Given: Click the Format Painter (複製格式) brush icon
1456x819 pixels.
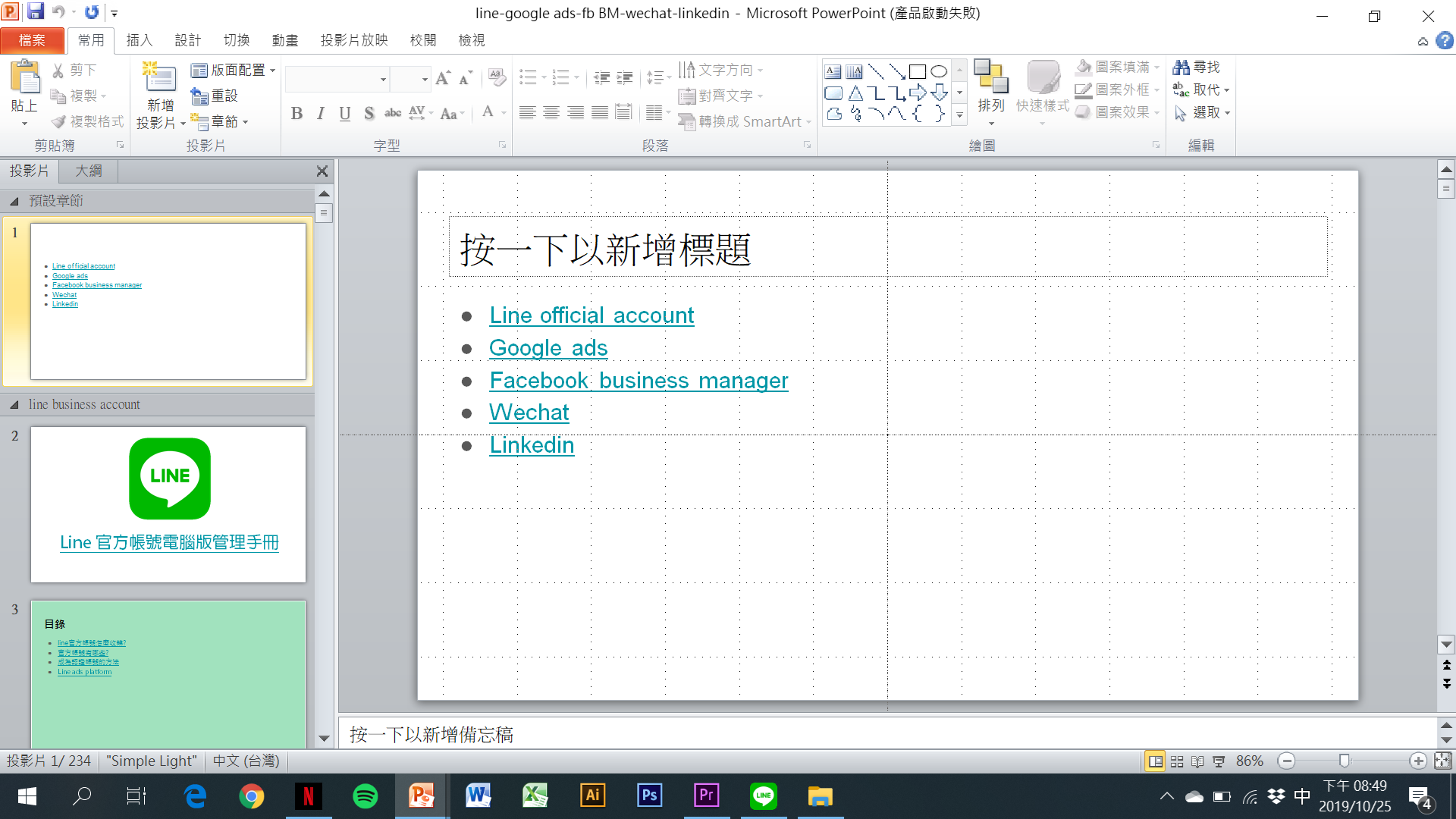Looking at the screenshot, I should pyautogui.click(x=58, y=121).
